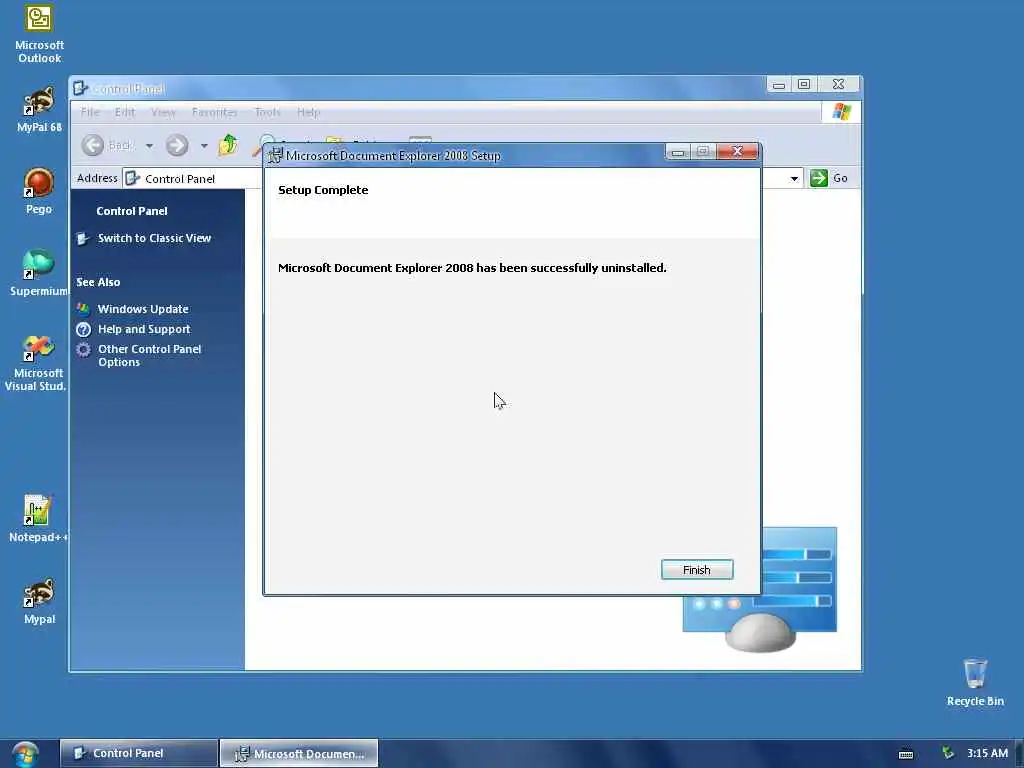Screen dimensions: 1024x768
Task: Select Microsoft Visual Studio desktop icon
Action: [x=37, y=363]
